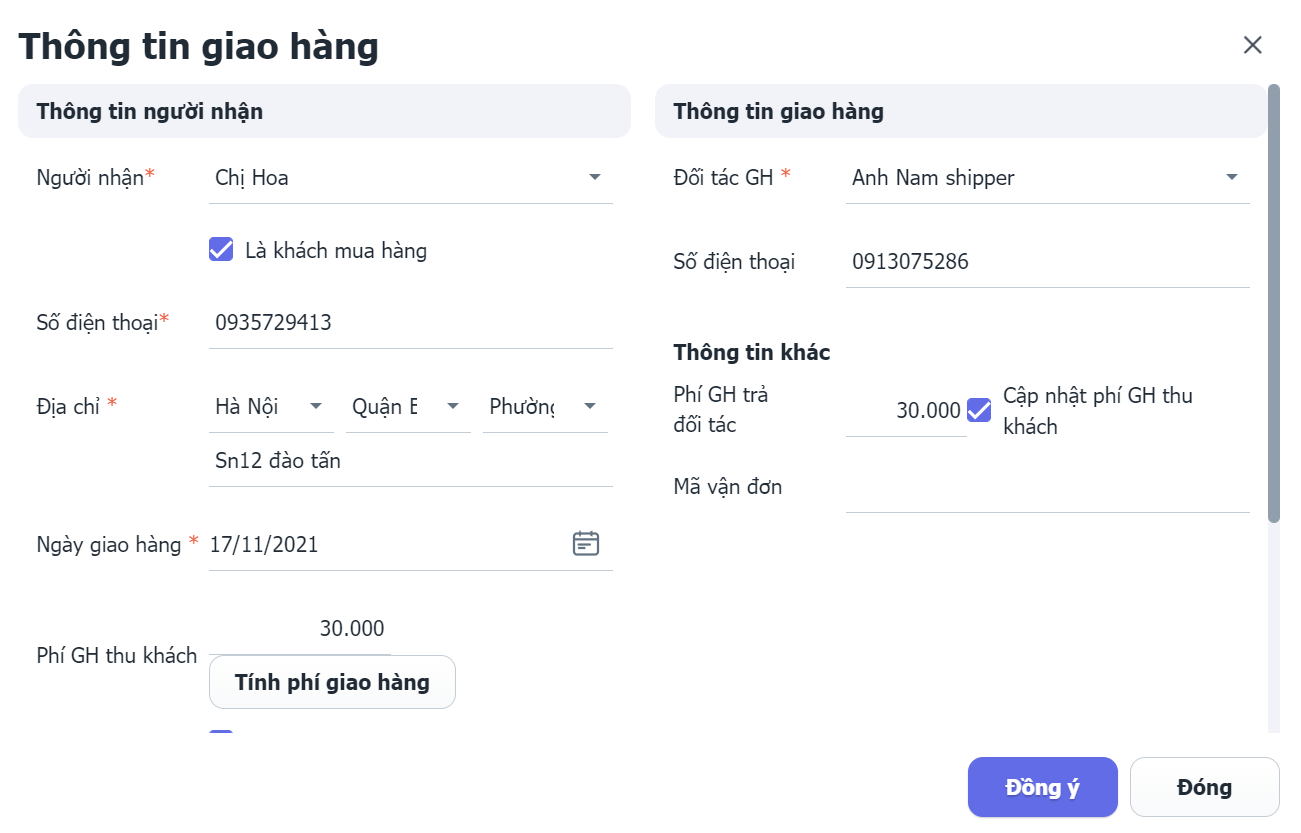Toggle Cập nhật phí GH thu khách checkbox

point(979,410)
